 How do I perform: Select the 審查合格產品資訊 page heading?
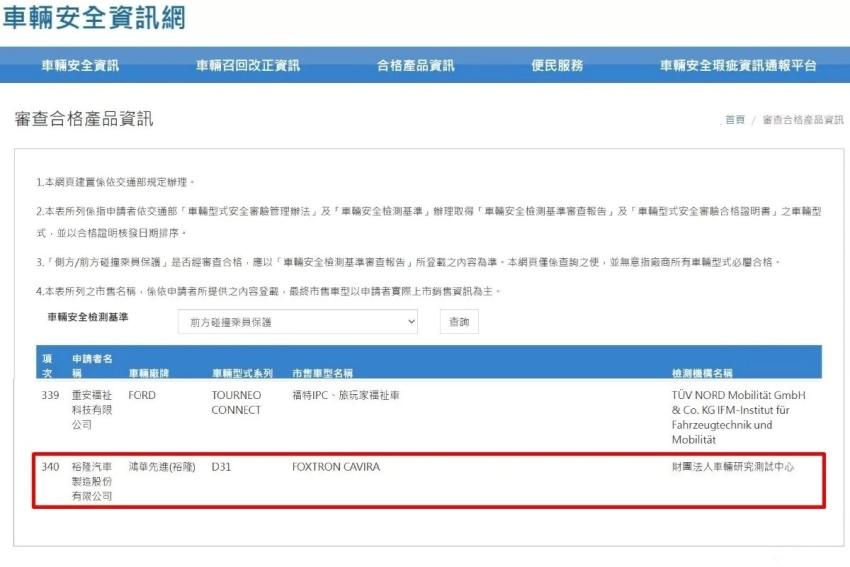(x=84, y=119)
